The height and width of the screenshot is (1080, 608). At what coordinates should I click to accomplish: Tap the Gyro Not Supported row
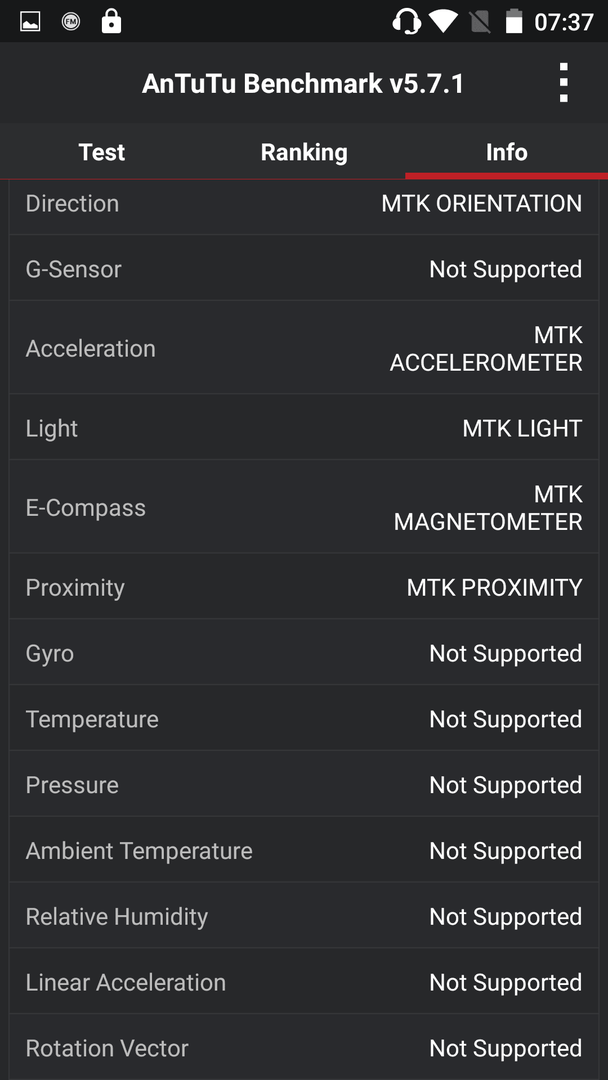coord(304,652)
